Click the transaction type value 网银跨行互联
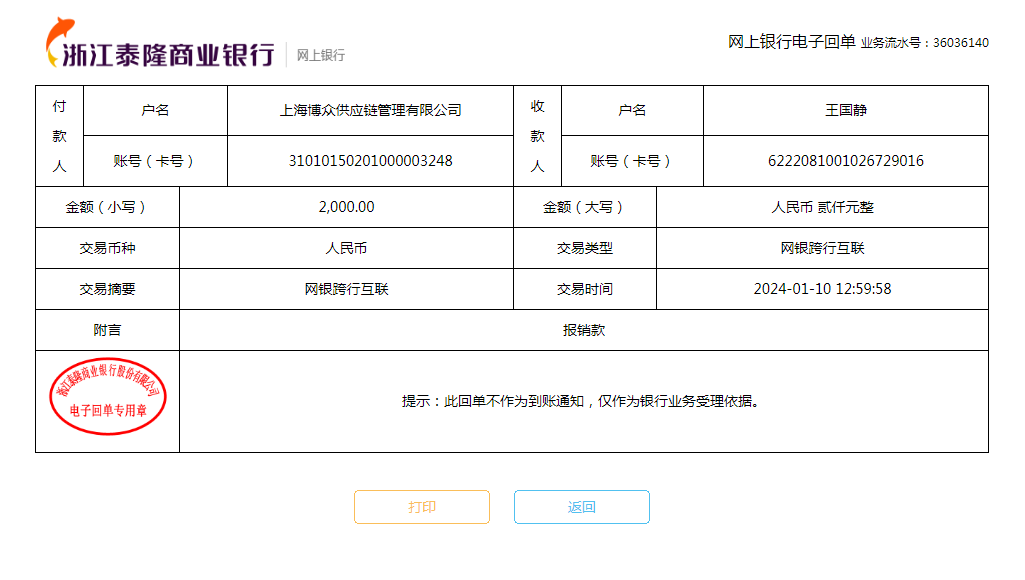 pyautogui.click(x=822, y=248)
